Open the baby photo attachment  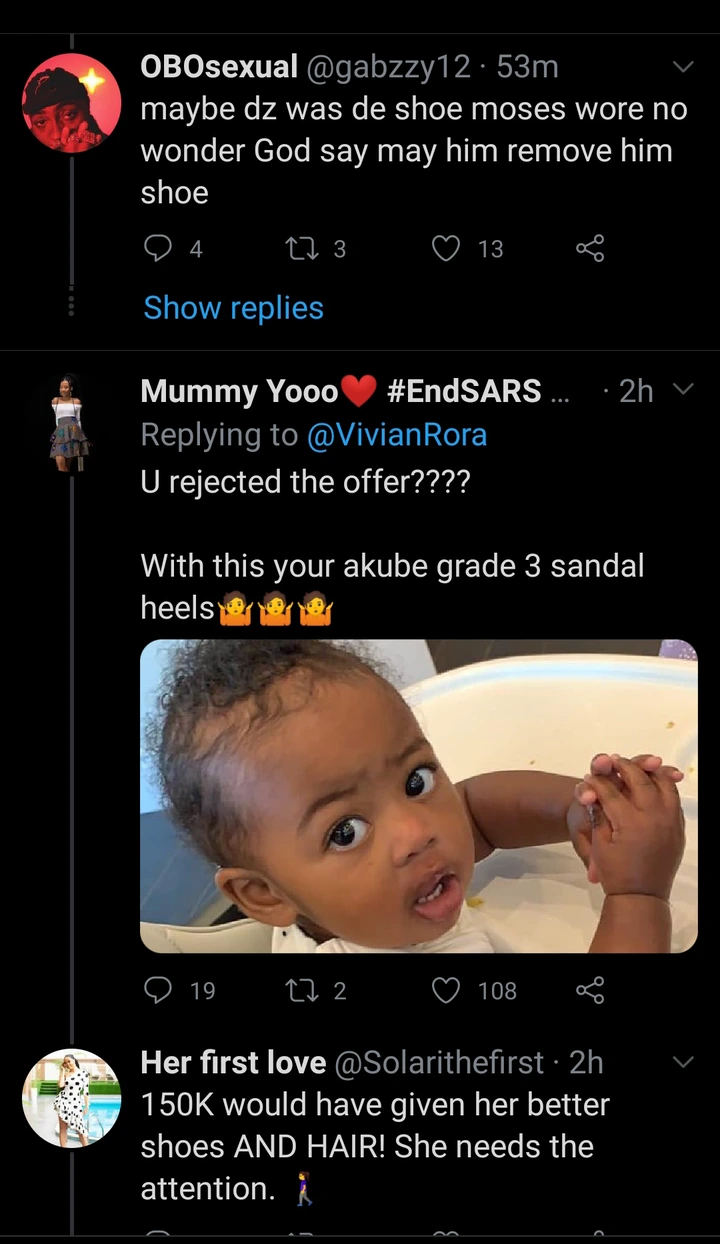click(x=418, y=796)
